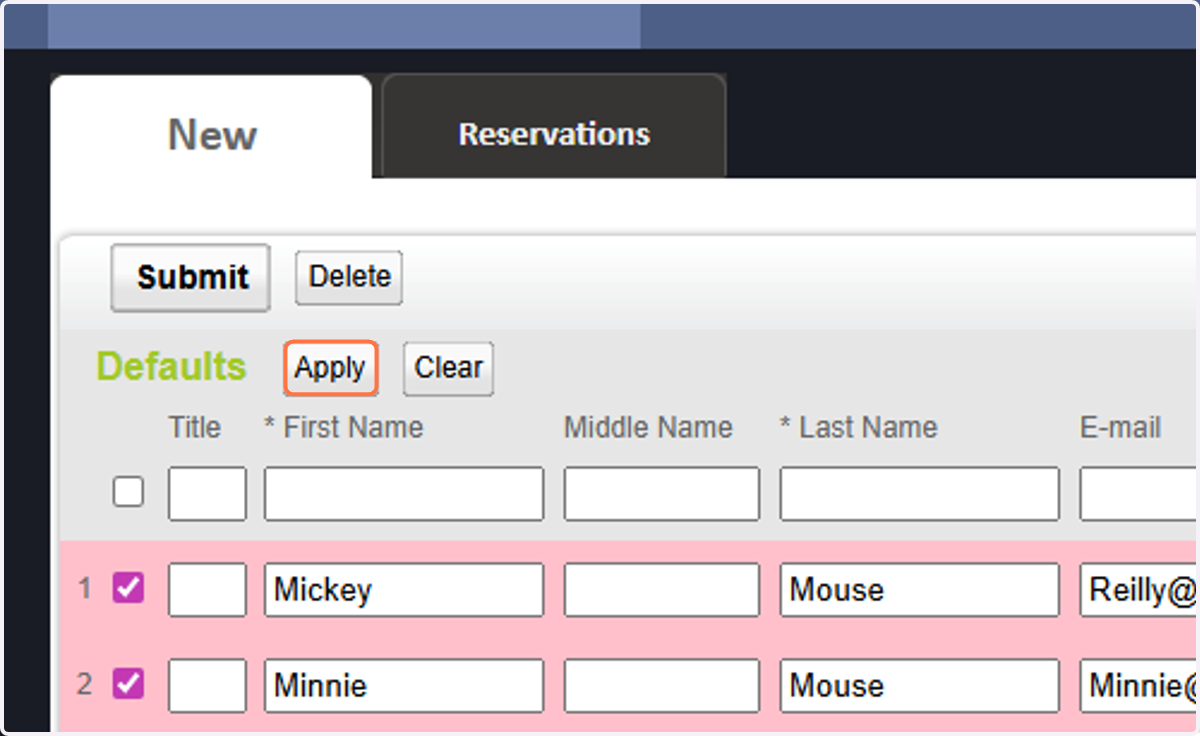
Task: Focus the defaults Middle Name field
Action: coord(662,494)
